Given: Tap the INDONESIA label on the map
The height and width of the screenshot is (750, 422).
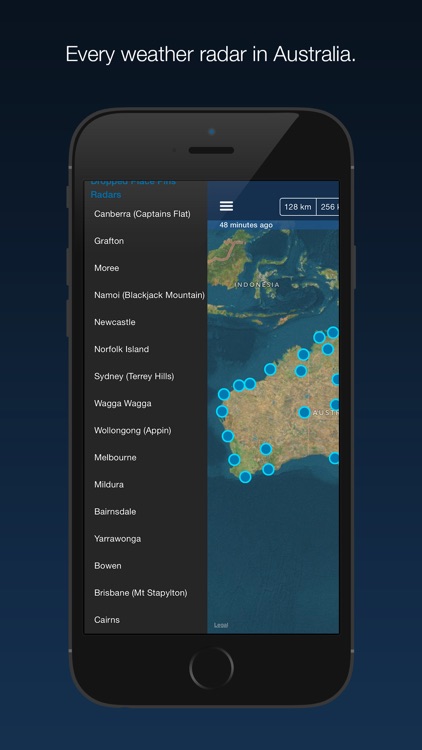Looking at the screenshot, I should [257, 285].
